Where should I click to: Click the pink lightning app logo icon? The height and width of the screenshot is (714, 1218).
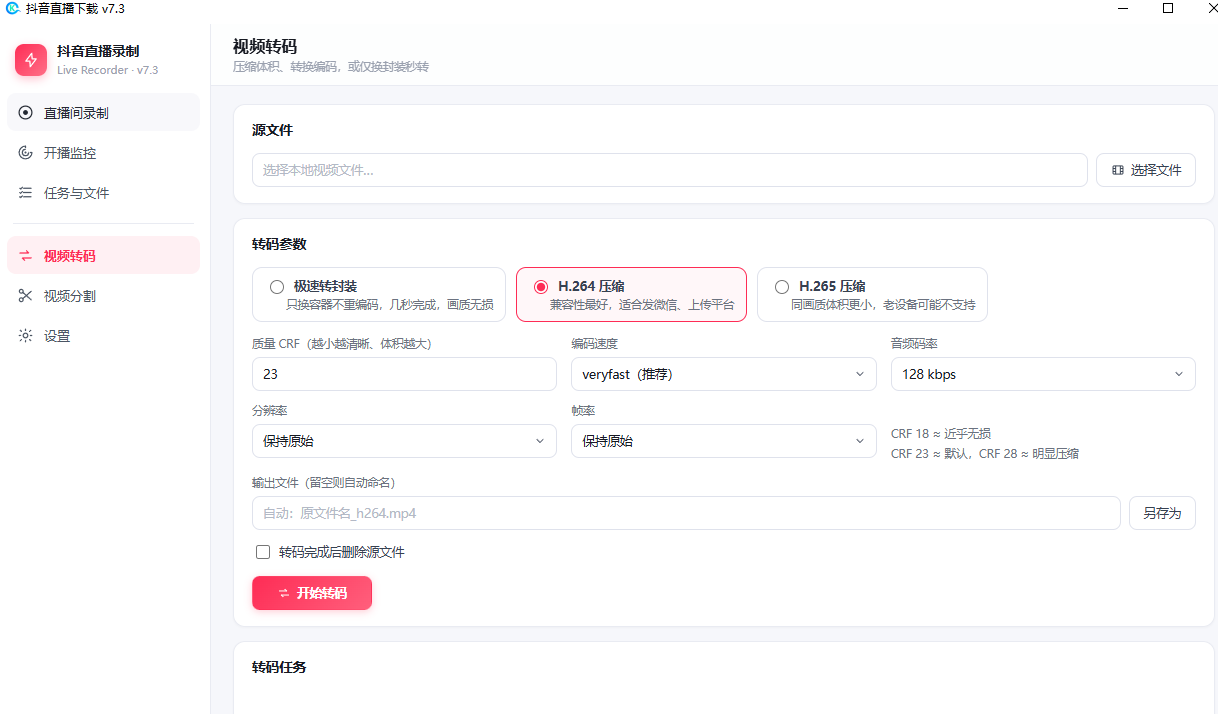(x=31, y=60)
